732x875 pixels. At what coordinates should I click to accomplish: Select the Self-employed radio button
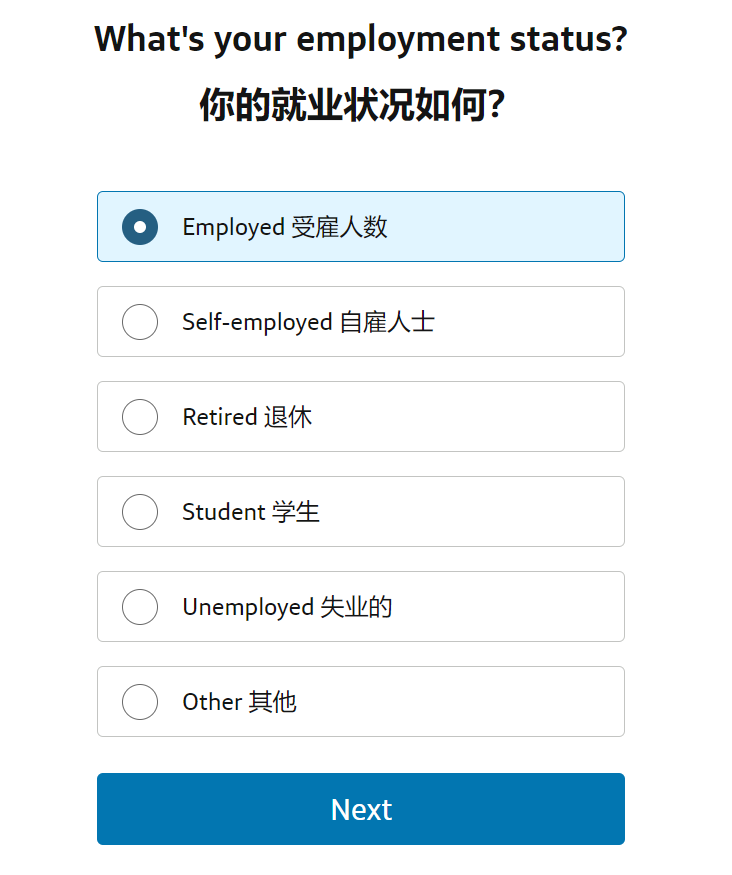[140, 322]
